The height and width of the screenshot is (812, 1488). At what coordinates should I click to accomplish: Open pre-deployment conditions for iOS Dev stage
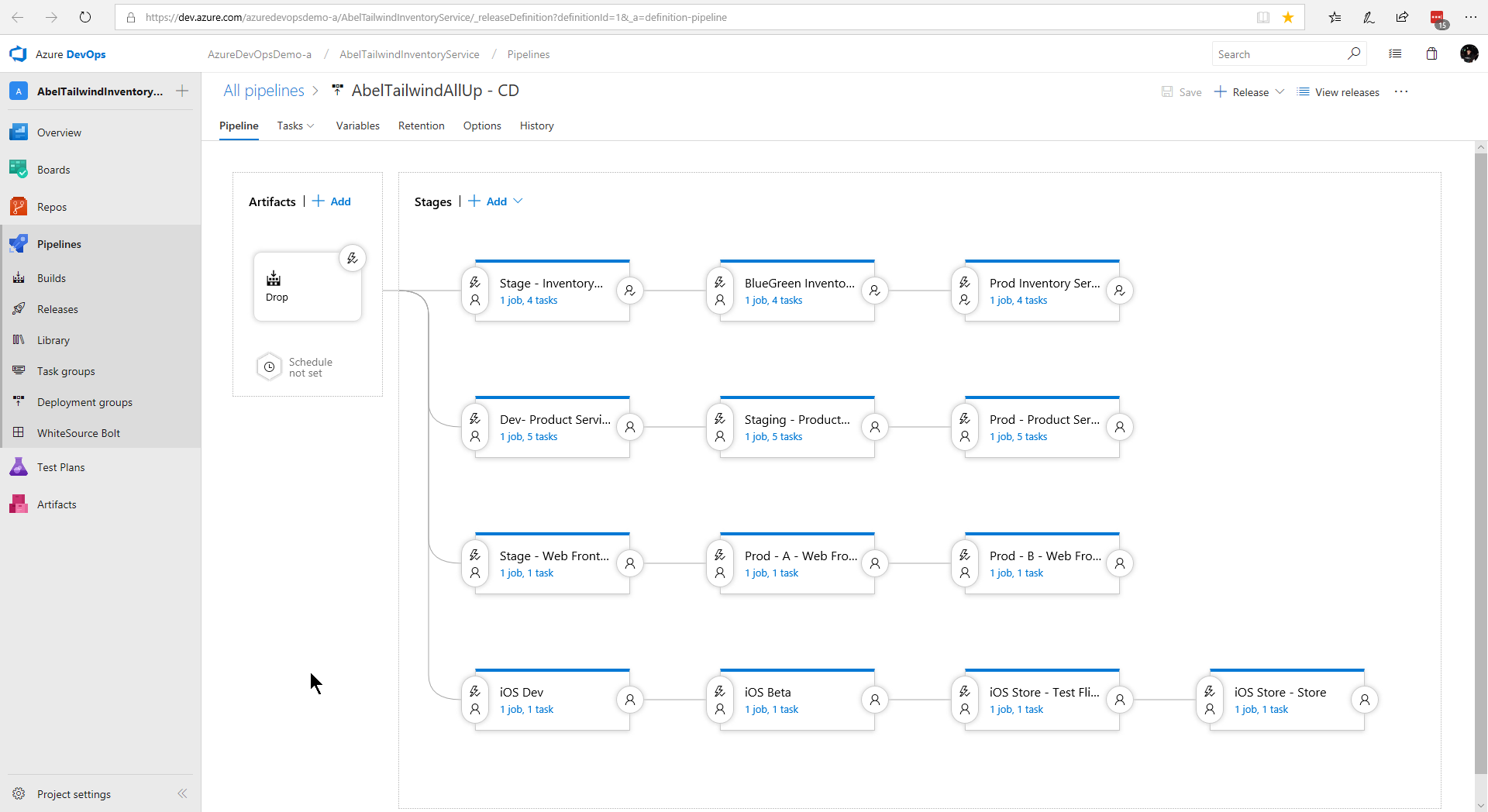(475, 700)
